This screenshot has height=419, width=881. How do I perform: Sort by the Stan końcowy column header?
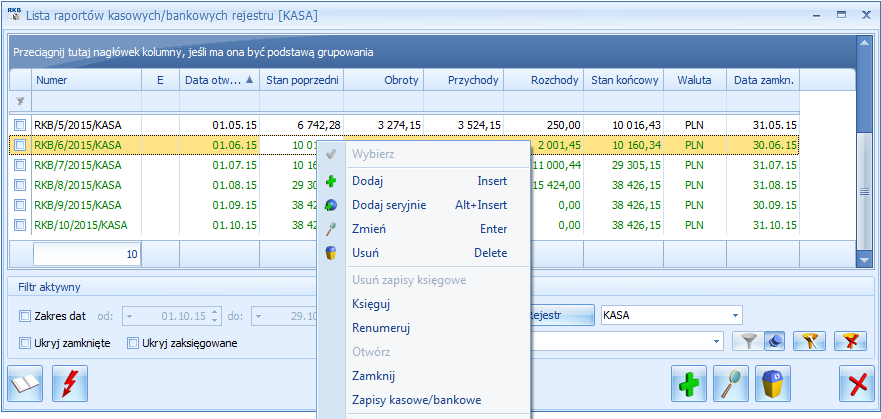(624, 80)
